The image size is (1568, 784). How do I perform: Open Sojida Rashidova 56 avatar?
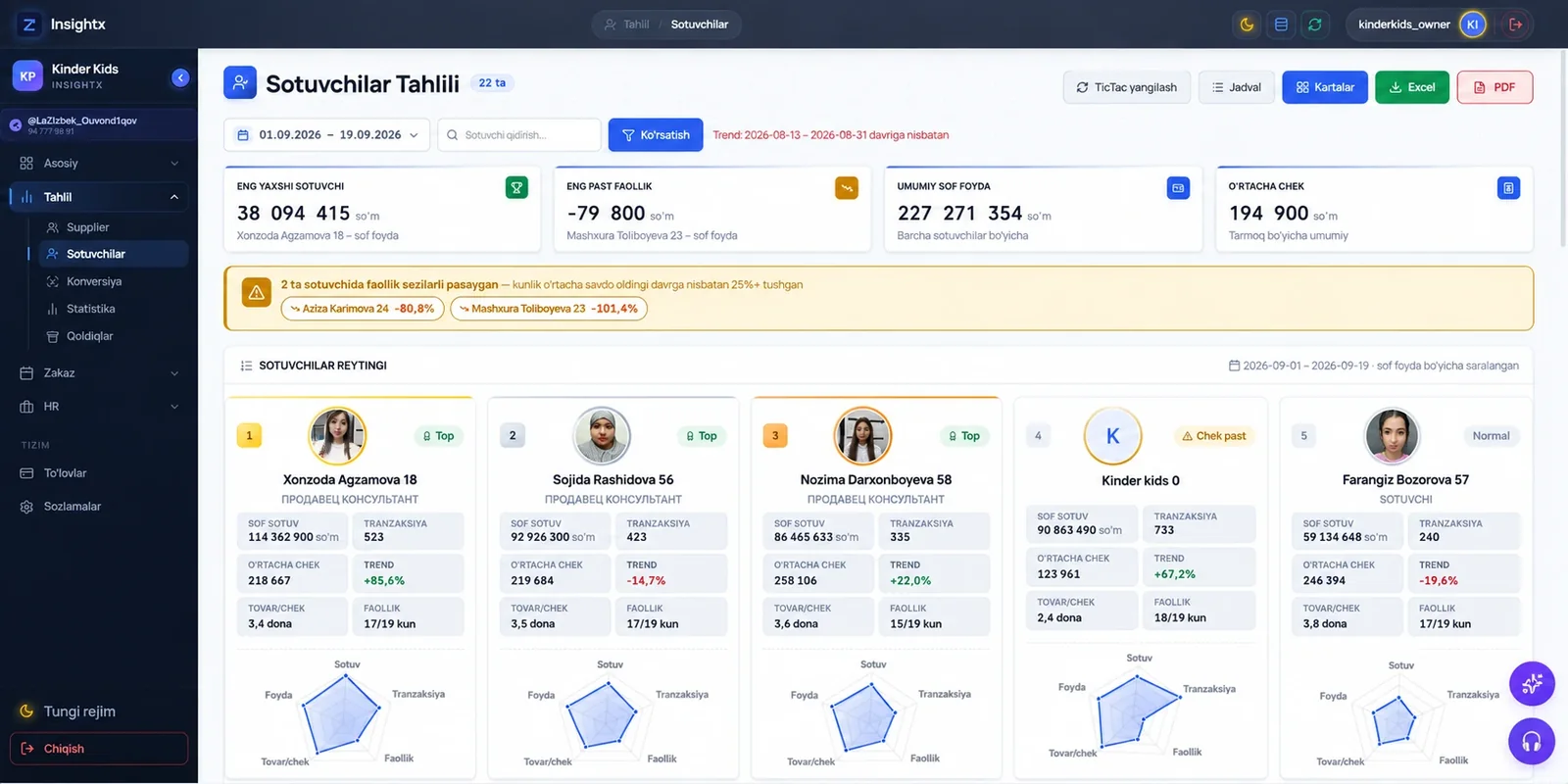click(601, 436)
